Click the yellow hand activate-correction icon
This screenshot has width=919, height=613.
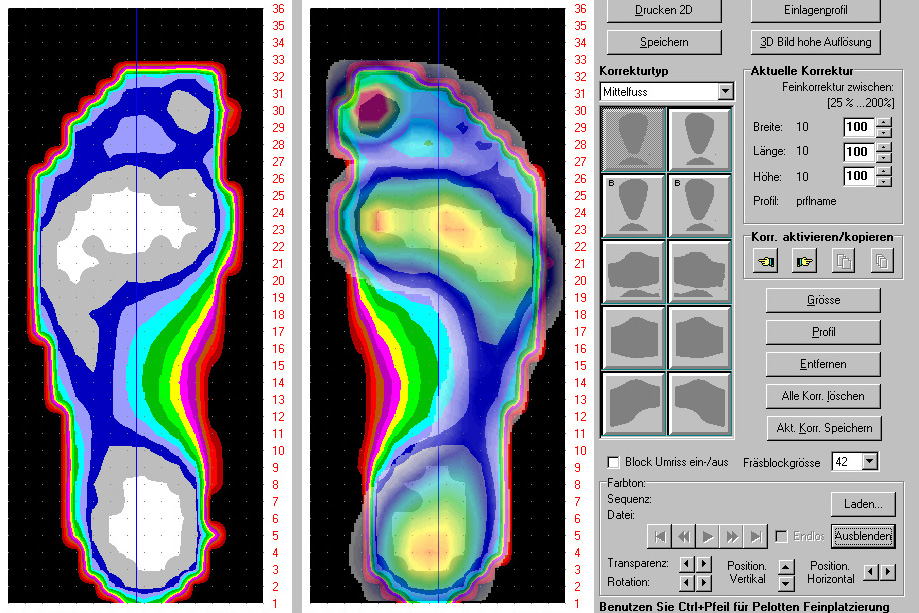[x=768, y=261]
